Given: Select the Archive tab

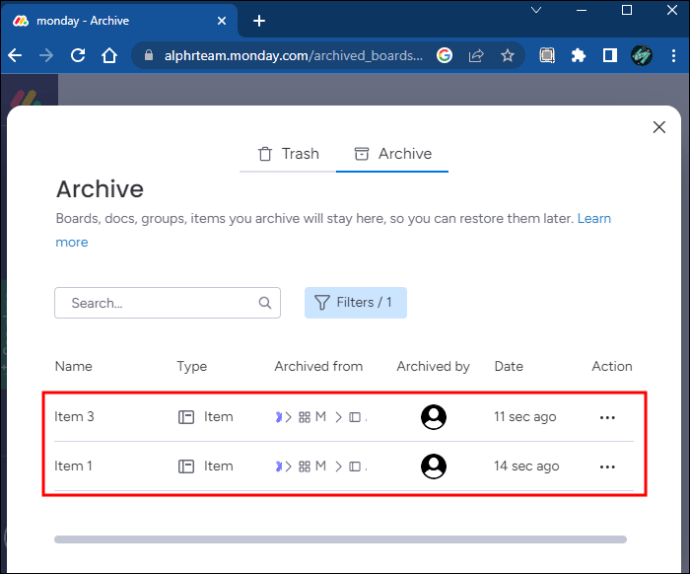Looking at the screenshot, I should click(393, 154).
